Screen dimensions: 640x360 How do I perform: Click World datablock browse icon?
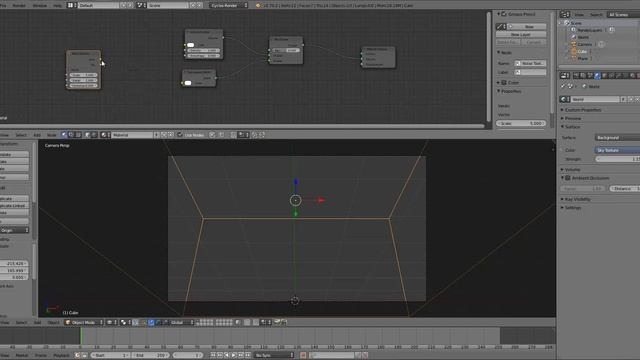pyautogui.click(x=565, y=99)
